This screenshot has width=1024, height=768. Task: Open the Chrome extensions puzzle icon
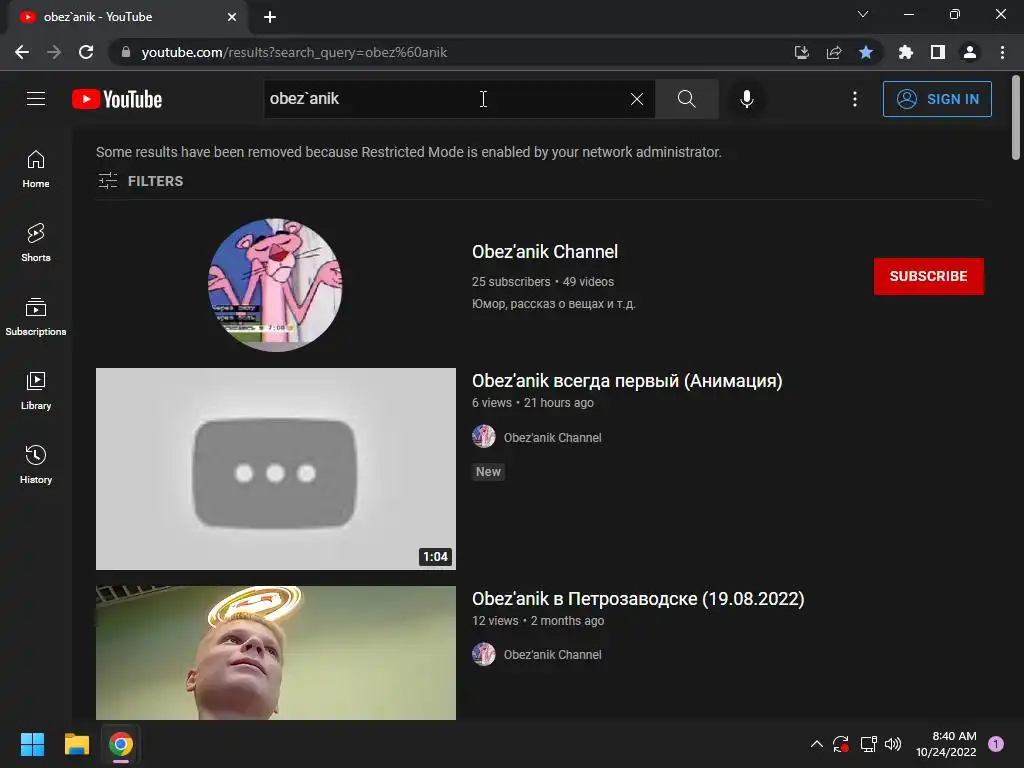[905, 52]
